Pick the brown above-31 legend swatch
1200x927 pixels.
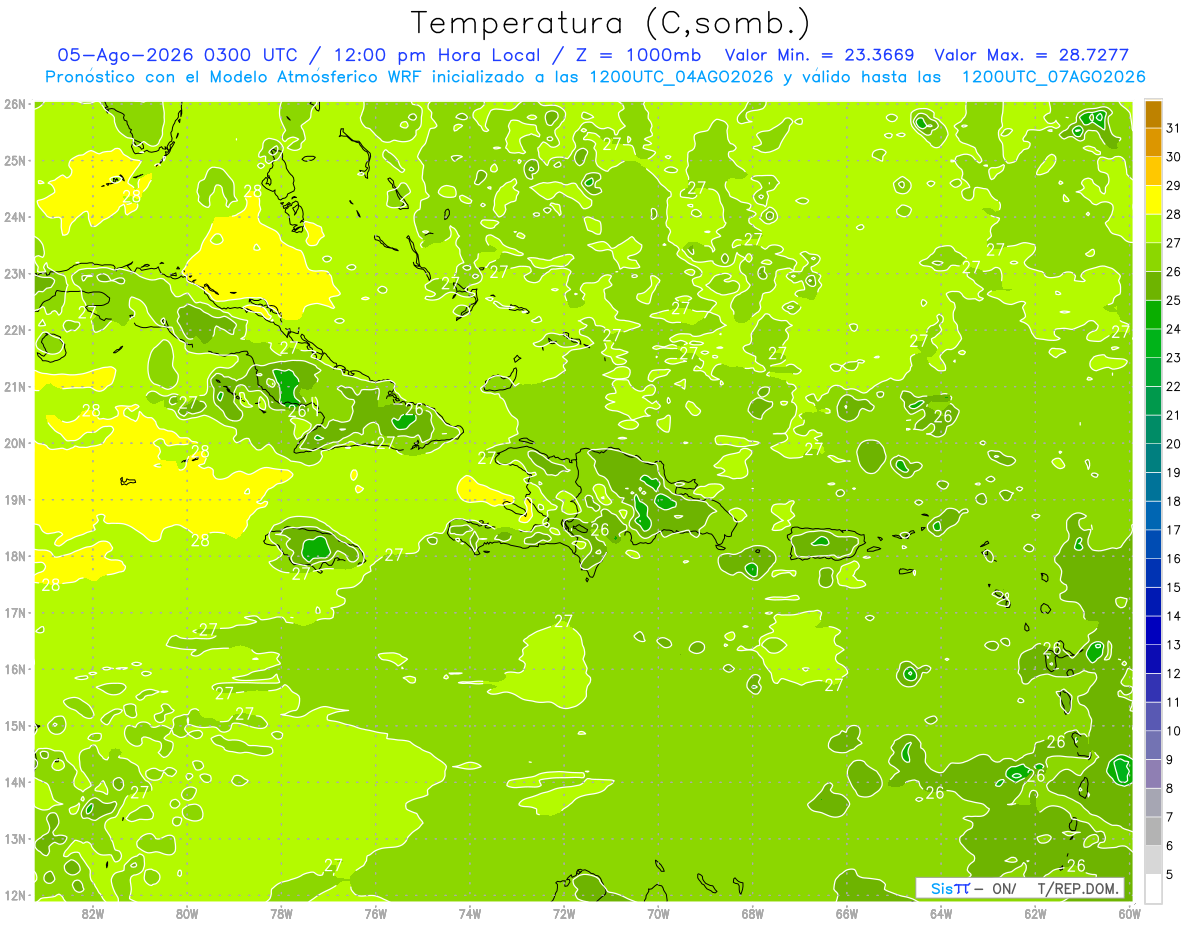[x=1153, y=114]
